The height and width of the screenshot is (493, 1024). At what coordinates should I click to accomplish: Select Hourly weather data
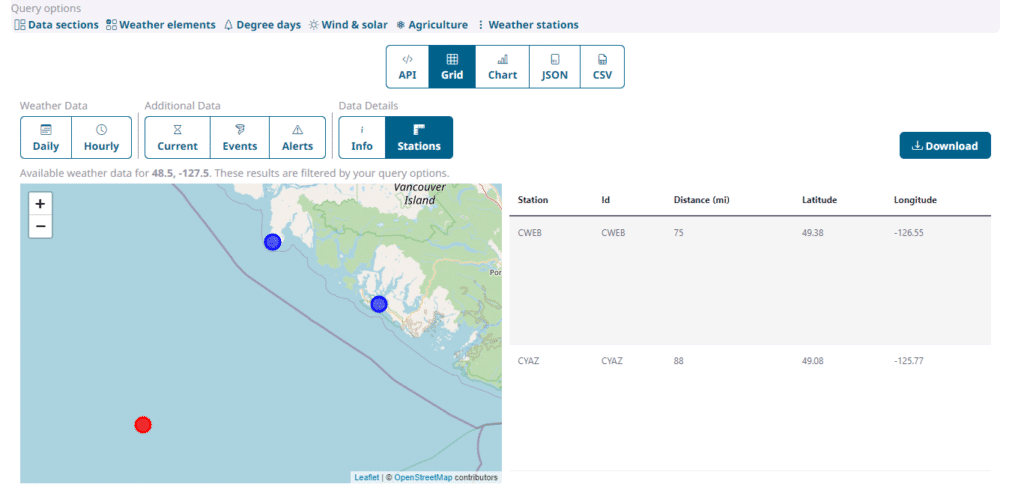click(101, 138)
